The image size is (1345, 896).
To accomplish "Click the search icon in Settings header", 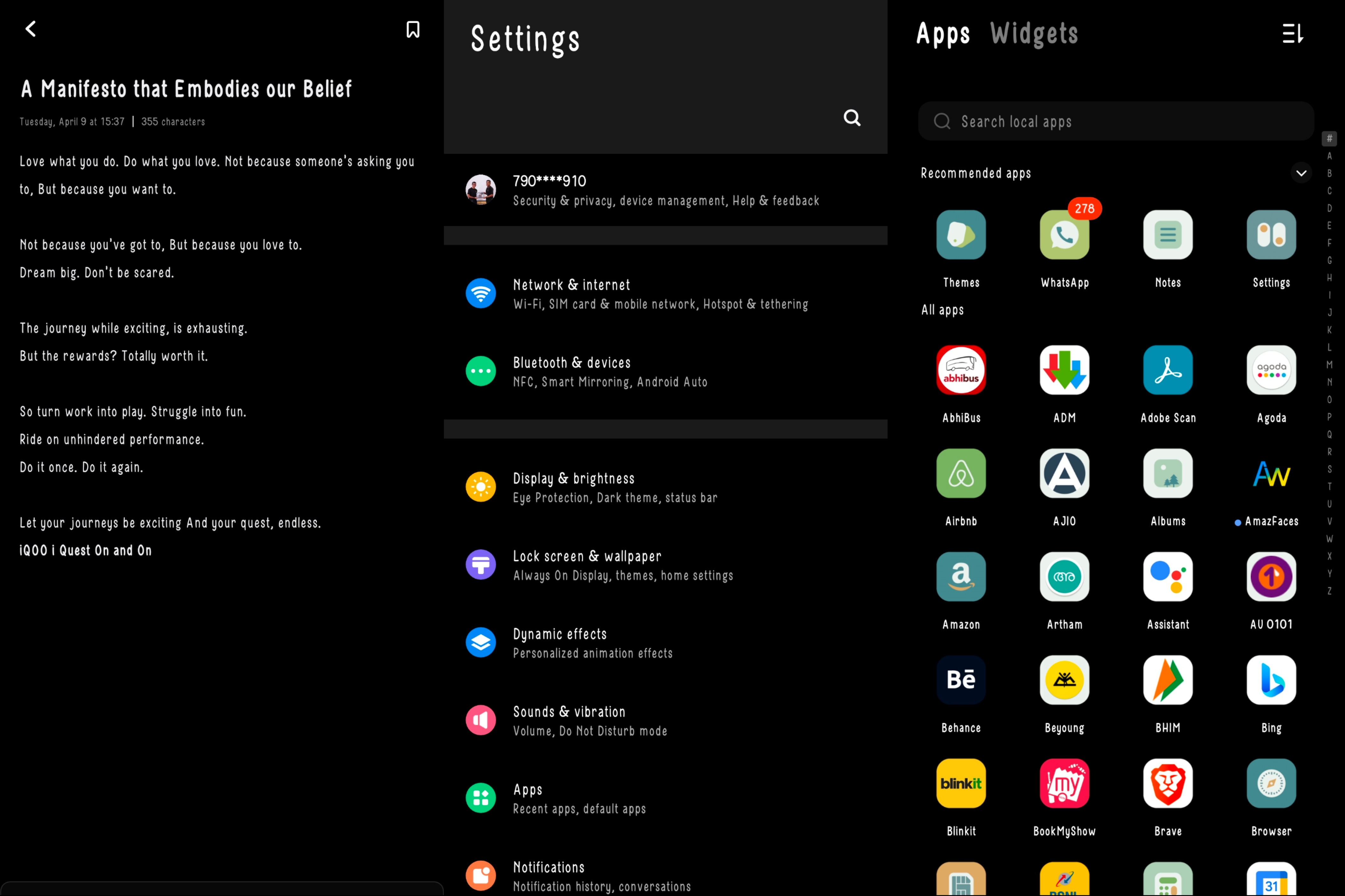I will (x=852, y=118).
